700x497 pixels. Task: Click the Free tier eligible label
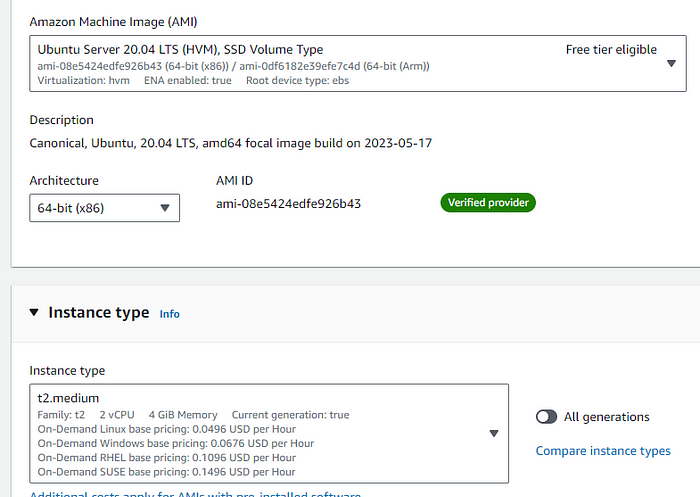click(x=611, y=50)
